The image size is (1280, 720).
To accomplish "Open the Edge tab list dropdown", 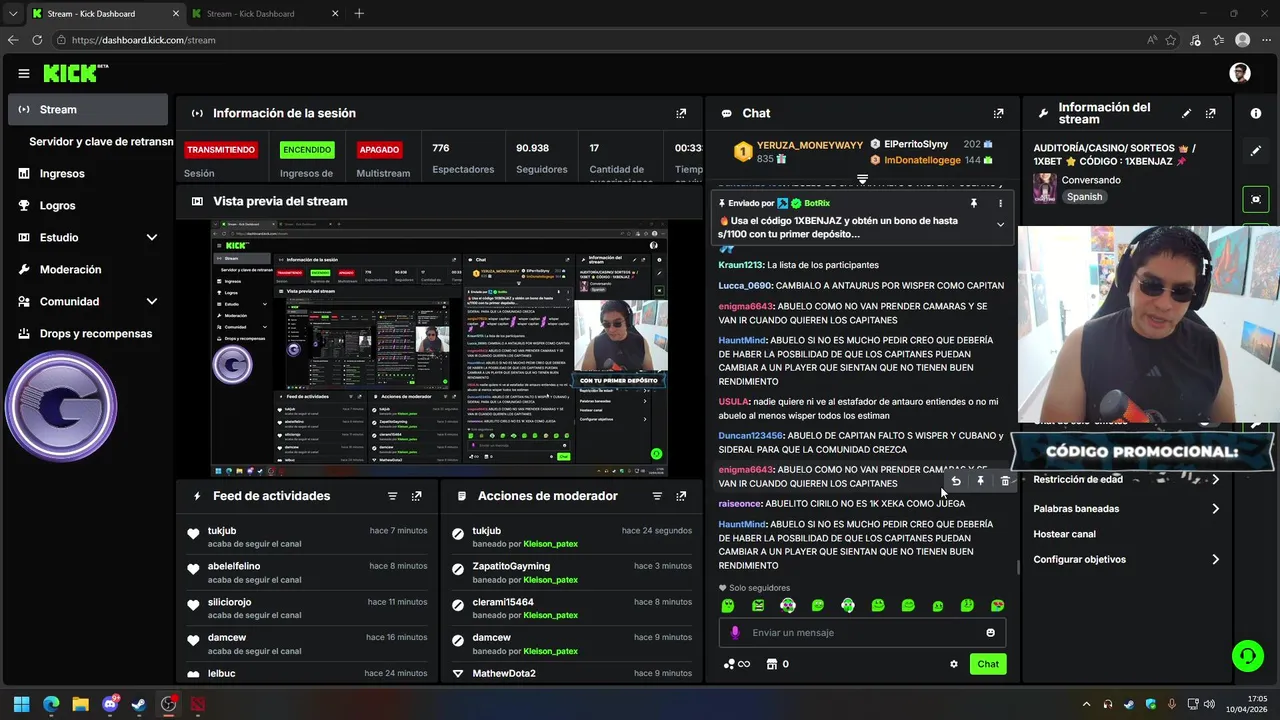I will pyautogui.click(x=13, y=14).
